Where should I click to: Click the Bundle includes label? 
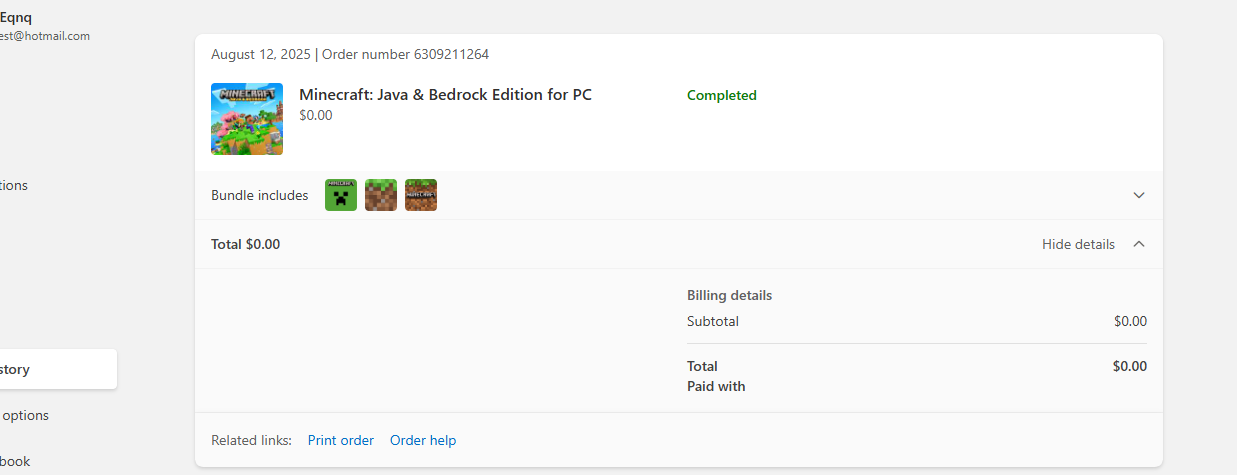pyautogui.click(x=260, y=195)
